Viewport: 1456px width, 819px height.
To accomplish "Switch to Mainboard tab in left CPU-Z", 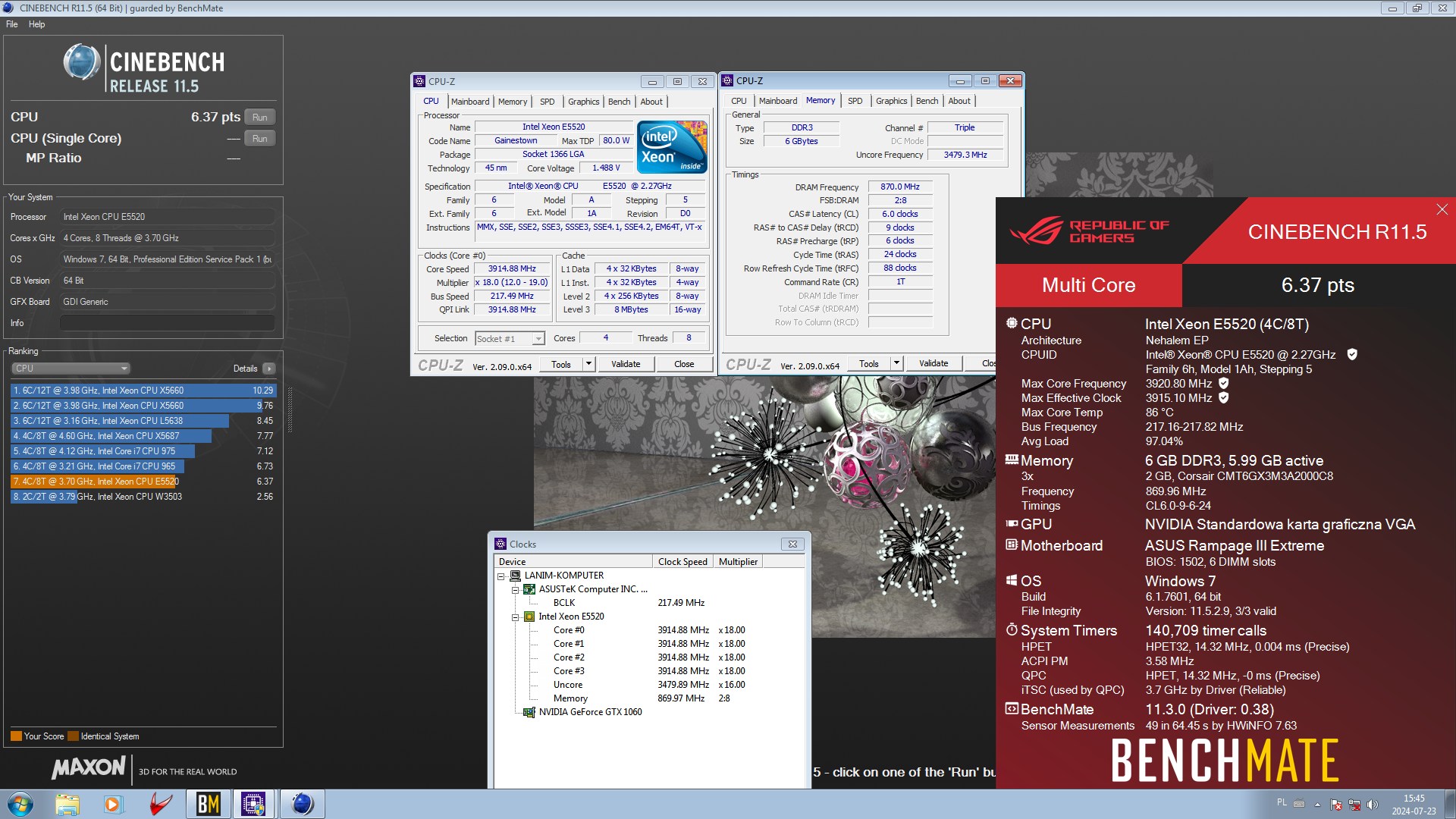I will click(x=470, y=102).
